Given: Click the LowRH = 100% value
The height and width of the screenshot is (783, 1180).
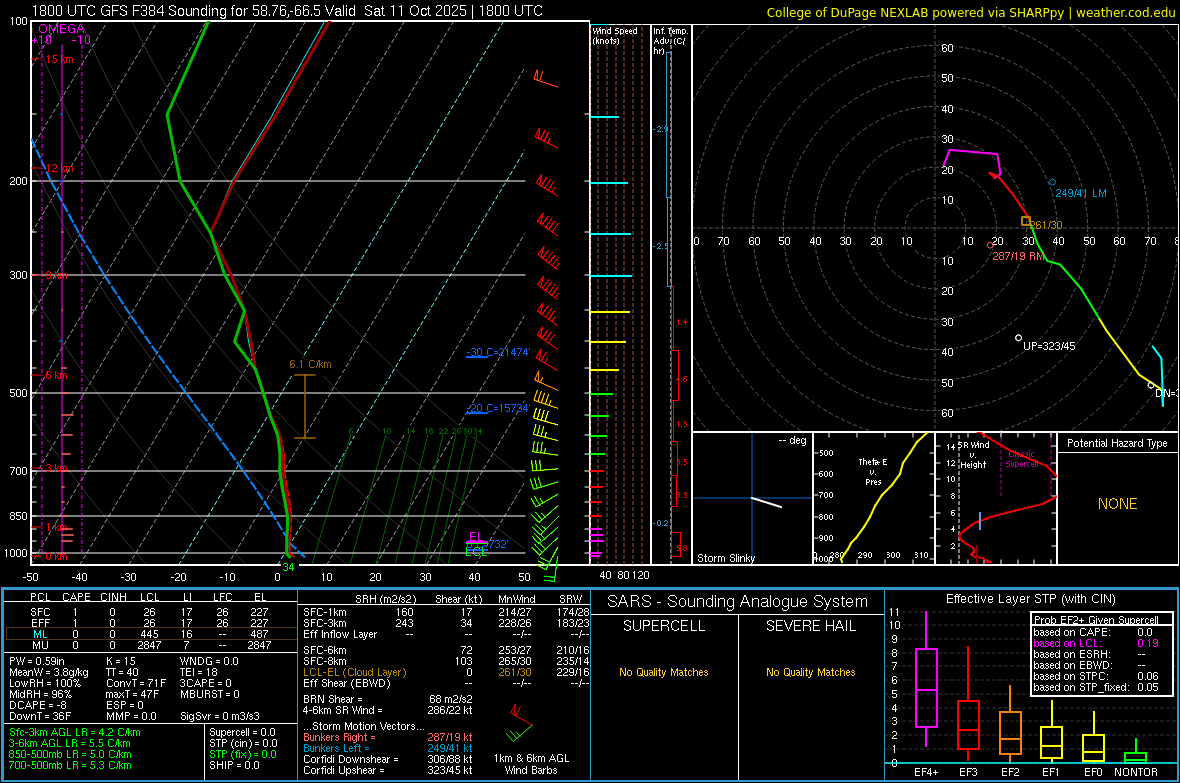Looking at the screenshot, I should point(44,683).
